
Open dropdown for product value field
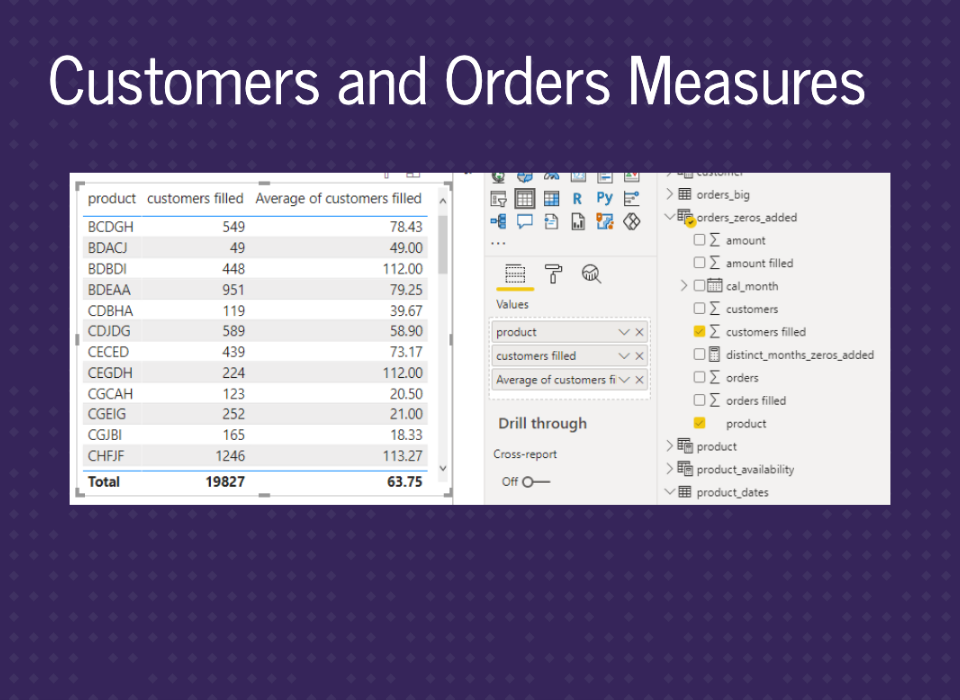point(624,332)
